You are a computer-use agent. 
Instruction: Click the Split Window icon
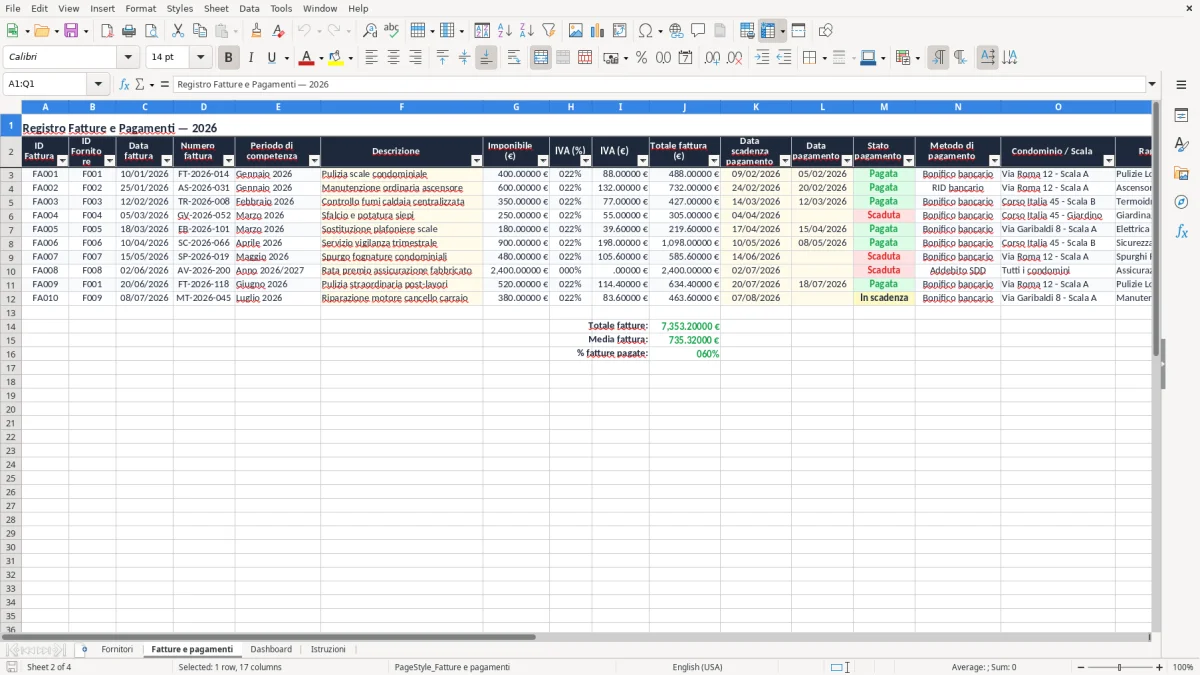tap(799, 31)
